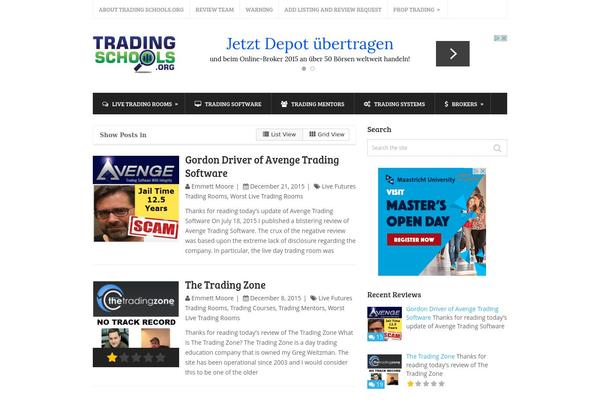Viewport: 600px width, 400px height.
Task: Open The Trading Zone article title
Action: click(x=225, y=285)
